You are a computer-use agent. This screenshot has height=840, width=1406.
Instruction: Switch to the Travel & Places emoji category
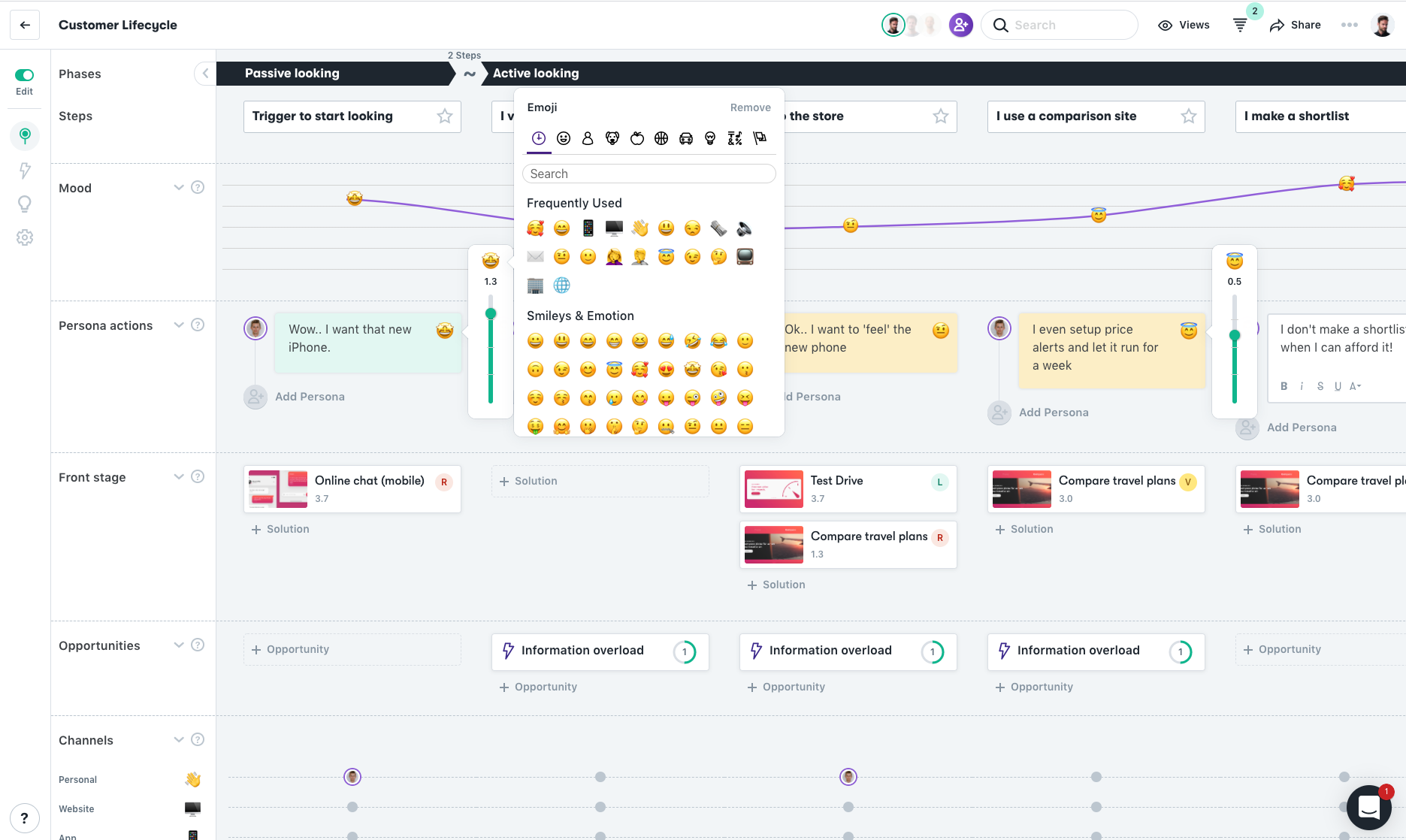pos(686,138)
